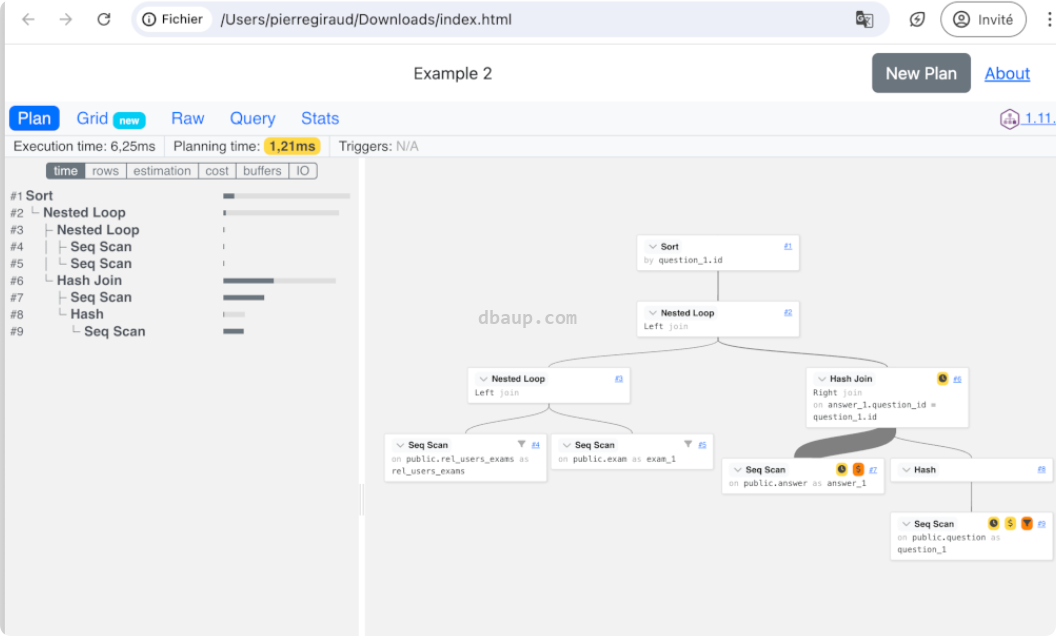Open the Invité profile button
The image size is (1056, 636).
(x=983, y=20)
